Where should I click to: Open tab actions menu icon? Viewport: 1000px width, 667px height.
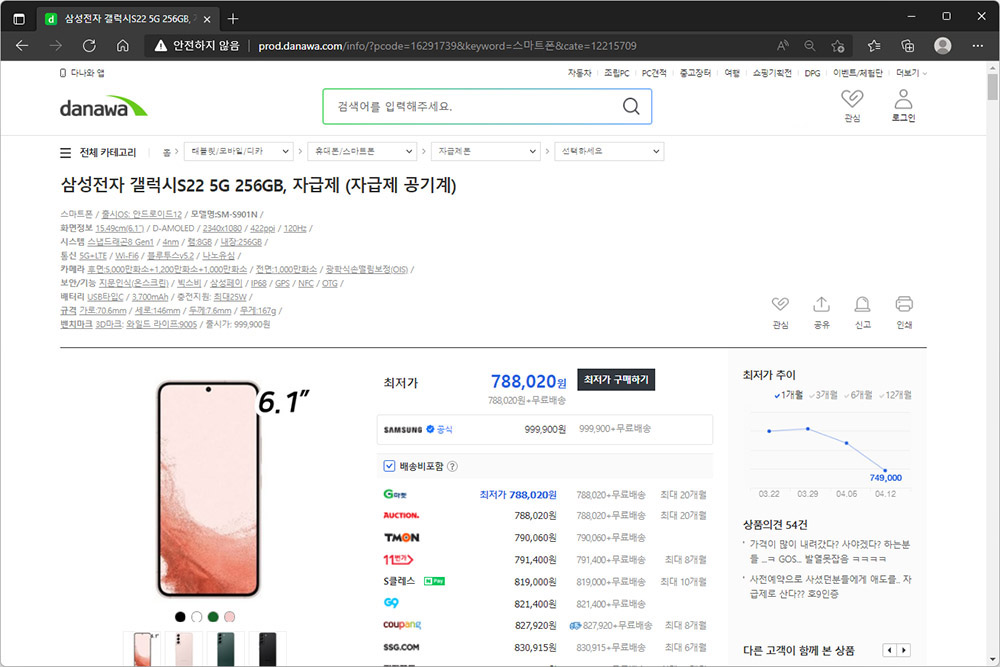click(x=19, y=19)
